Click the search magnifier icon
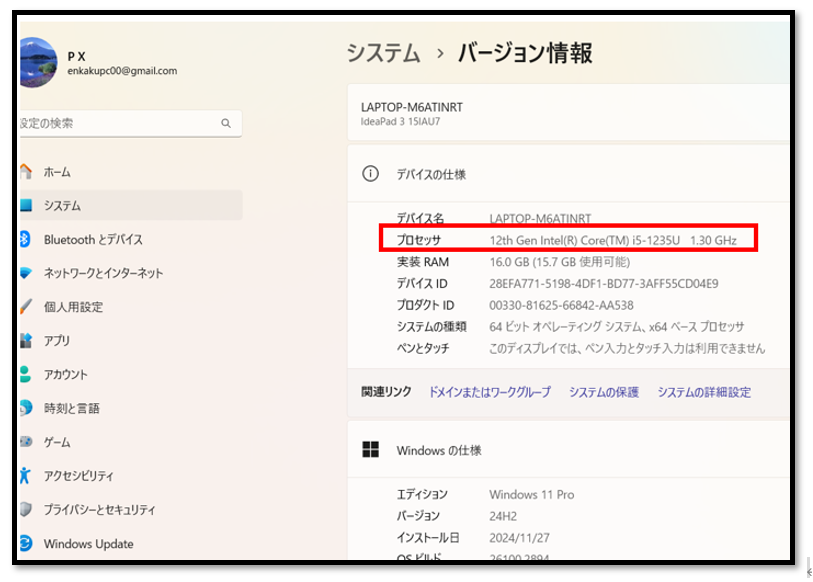Image resolution: width=813 pixels, height=582 pixels. tap(226, 123)
